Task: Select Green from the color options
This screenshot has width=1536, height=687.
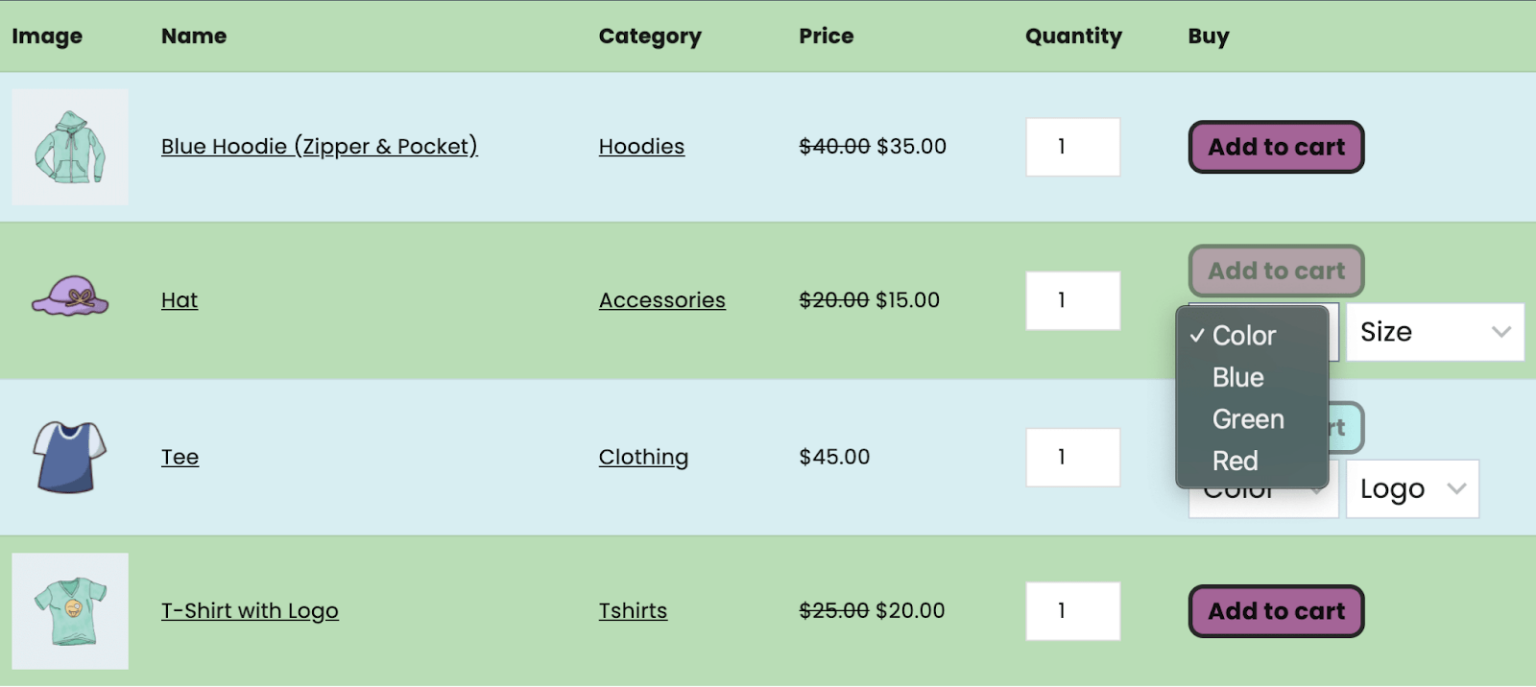Action: [1248, 419]
